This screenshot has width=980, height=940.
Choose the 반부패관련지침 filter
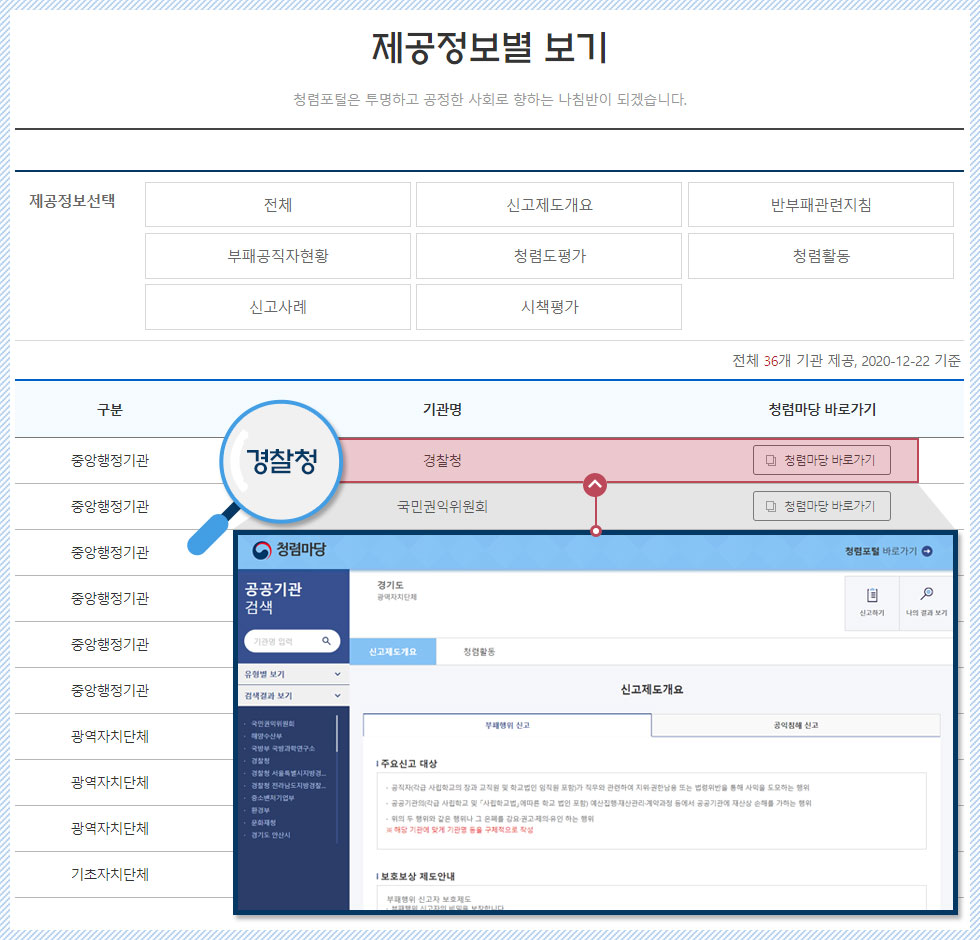click(821, 204)
